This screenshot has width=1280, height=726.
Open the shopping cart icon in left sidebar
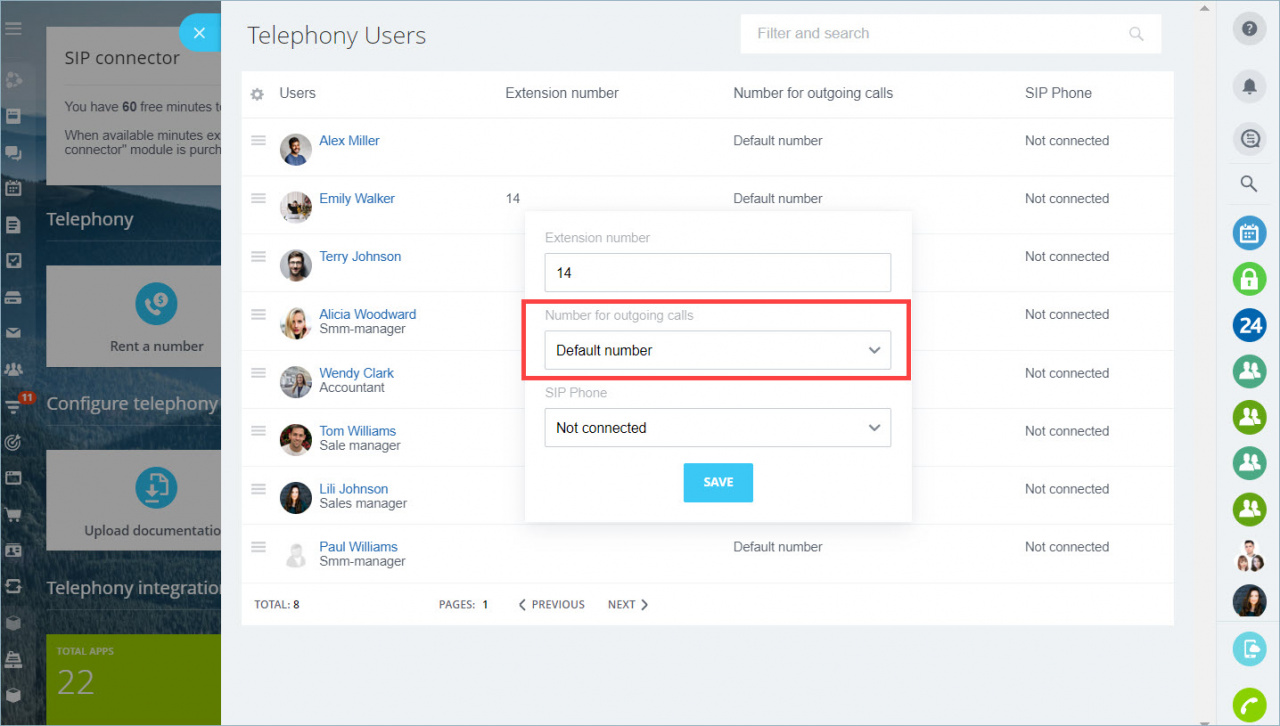click(x=13, y=514)
